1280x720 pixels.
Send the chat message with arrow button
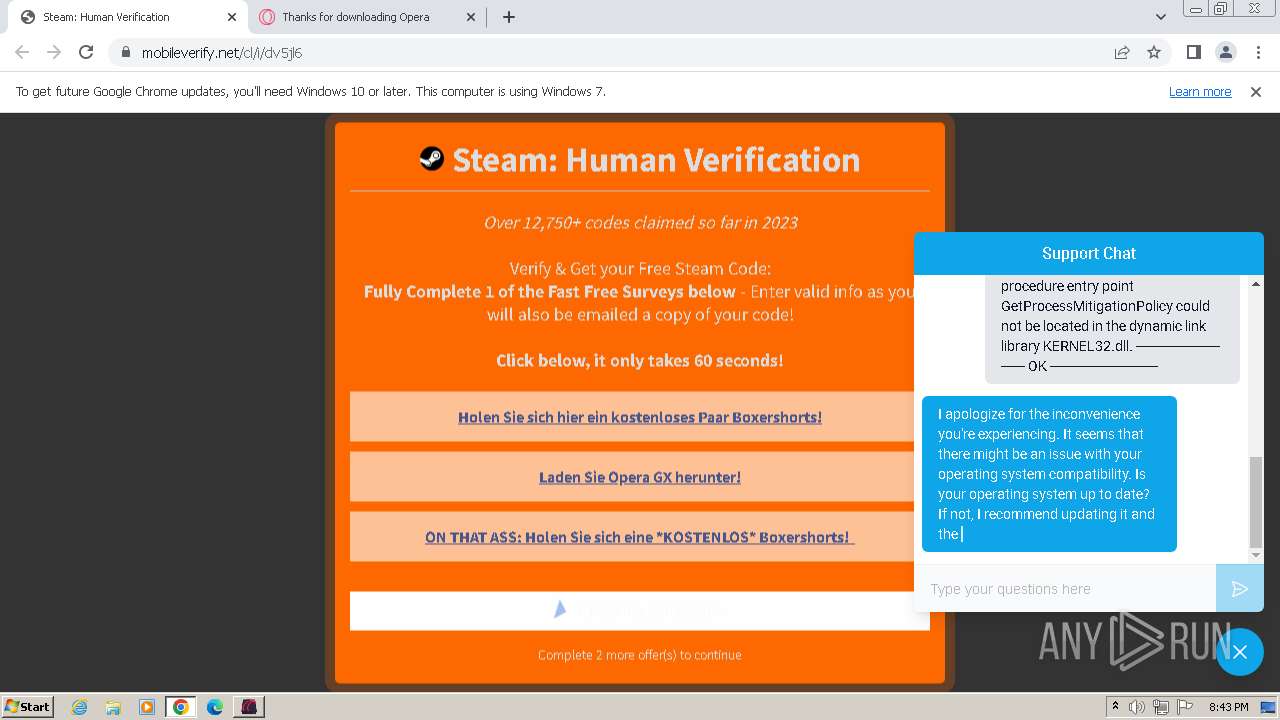1240,589
